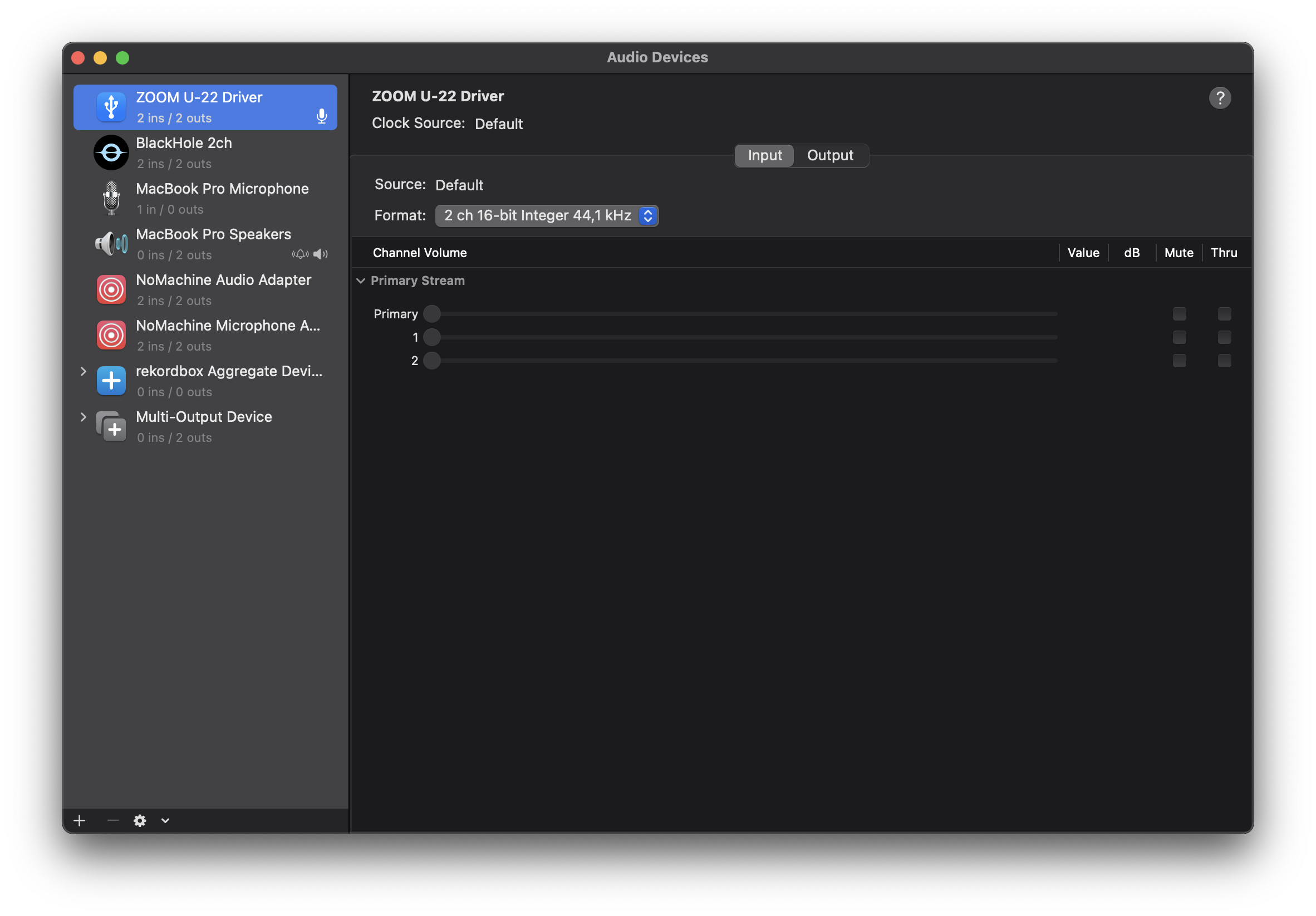Click the Thru column header

(1224, 253)
